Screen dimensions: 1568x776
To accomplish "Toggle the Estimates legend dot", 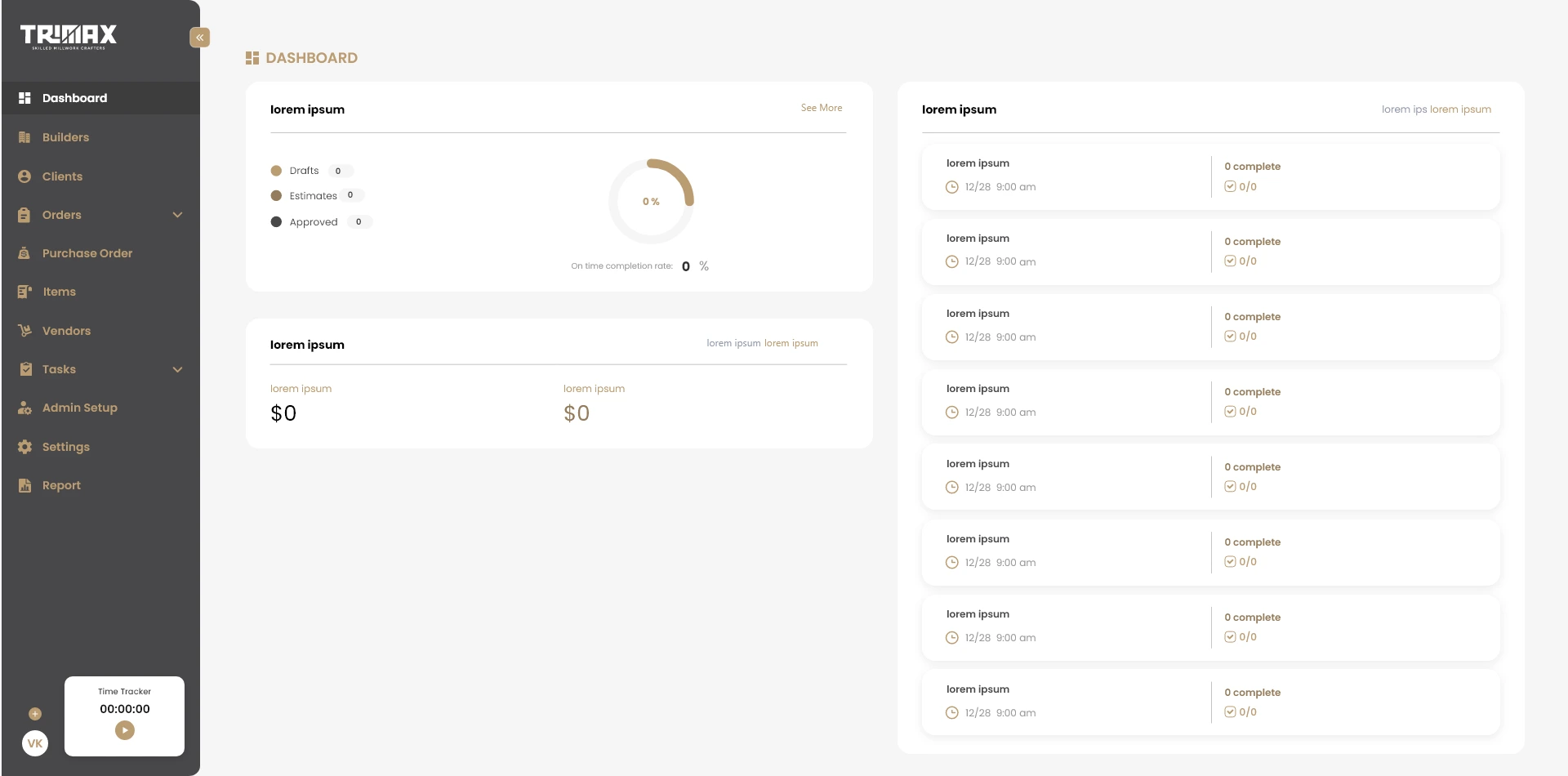I will pos(276,196).
